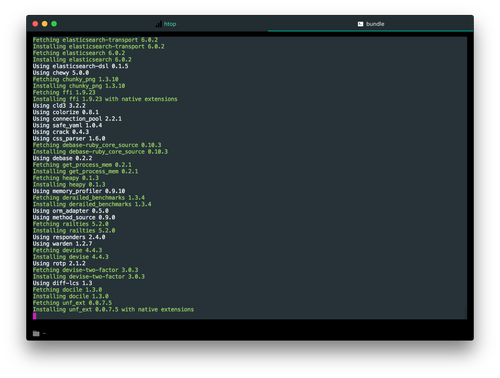
Task: Select line 'Installing railties 5.2.0'
Action: (74, 230)
